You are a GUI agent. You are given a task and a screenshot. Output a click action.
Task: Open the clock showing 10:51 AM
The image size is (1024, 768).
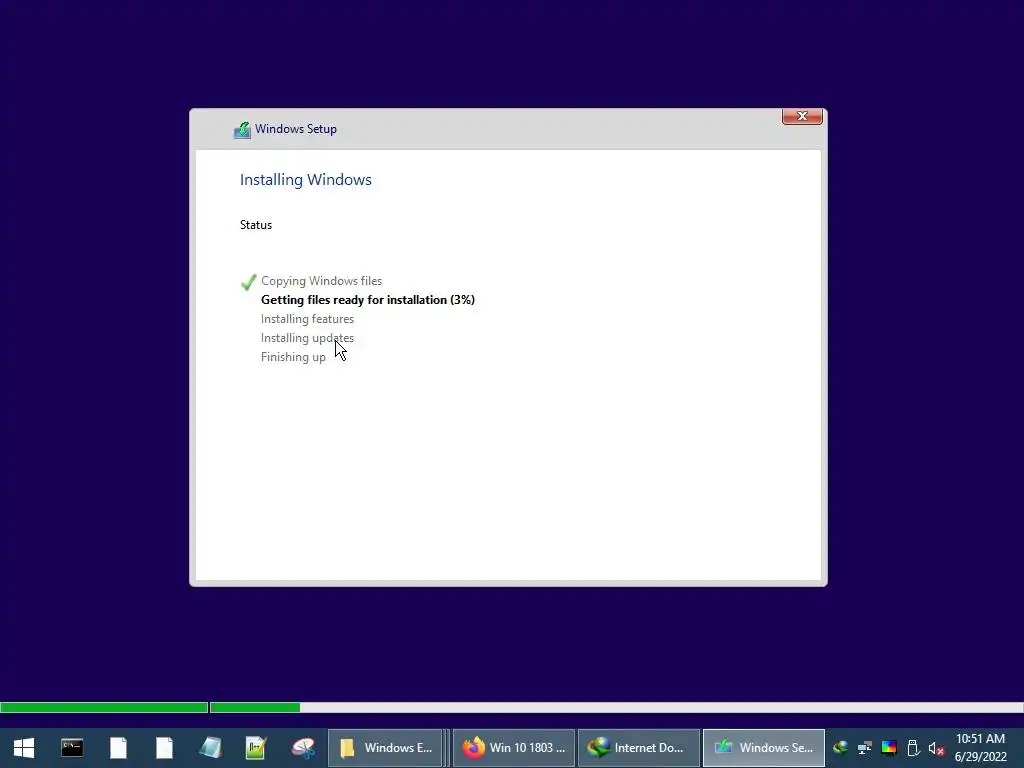980,748
